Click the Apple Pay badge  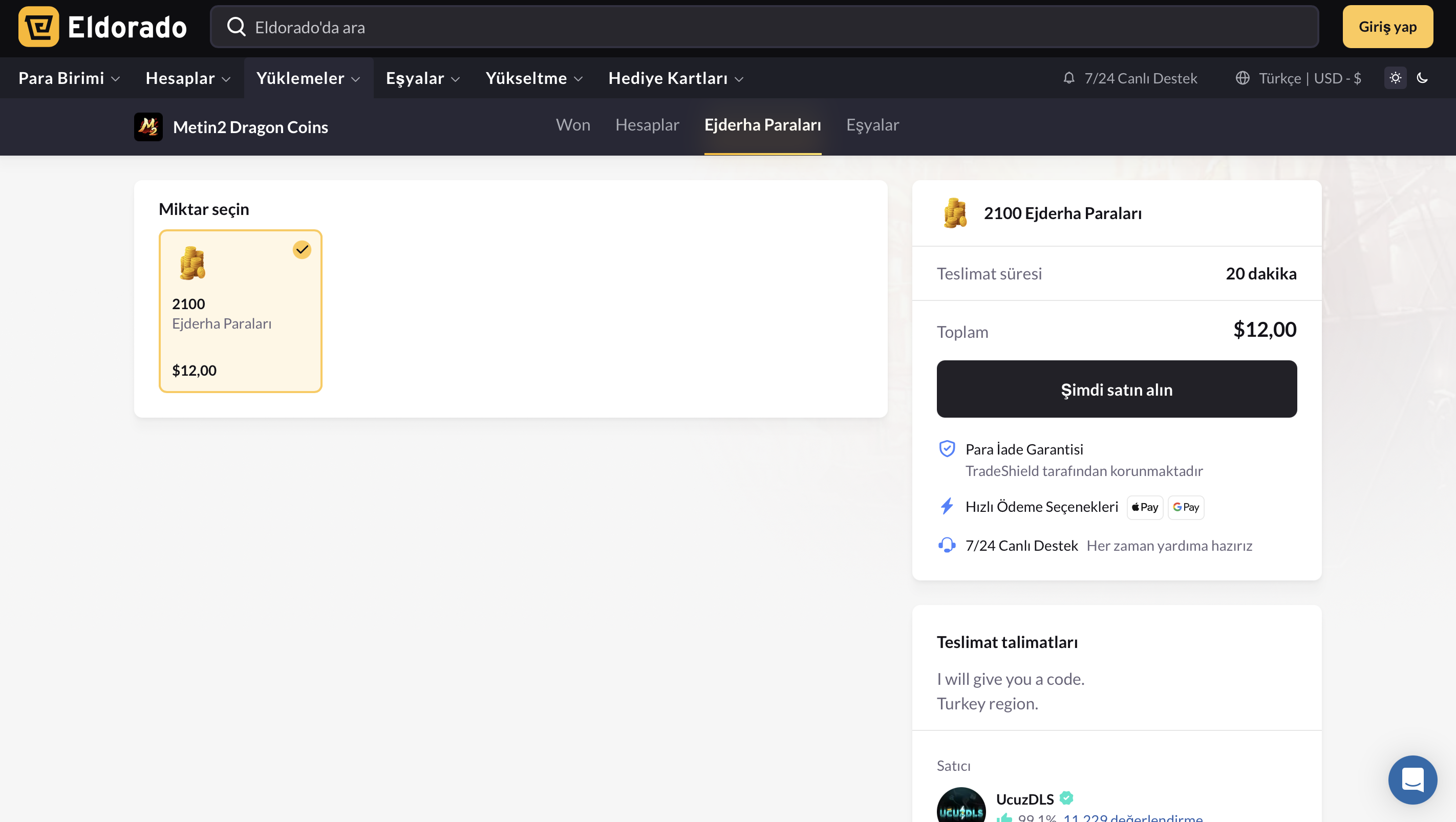(1145, 507)
